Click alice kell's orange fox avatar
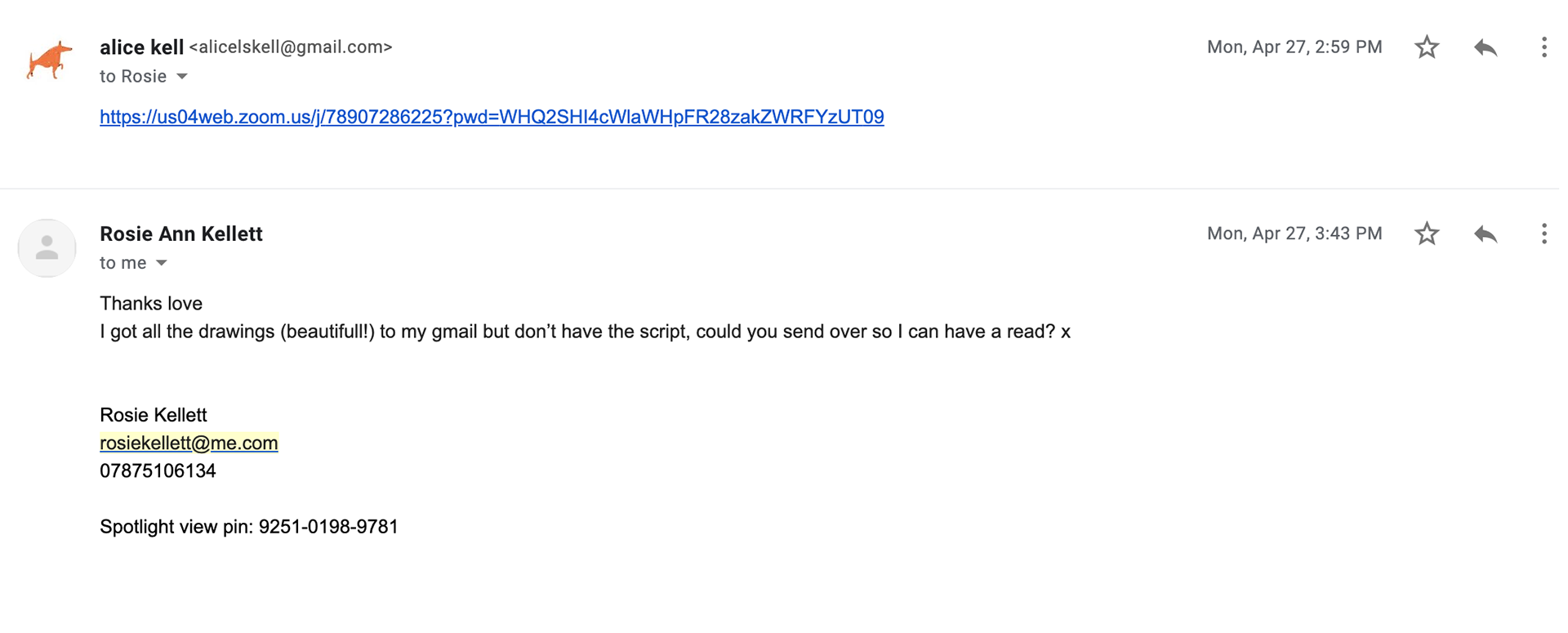The width and height of the screenshot is (1568, 633). coord(48,60)
